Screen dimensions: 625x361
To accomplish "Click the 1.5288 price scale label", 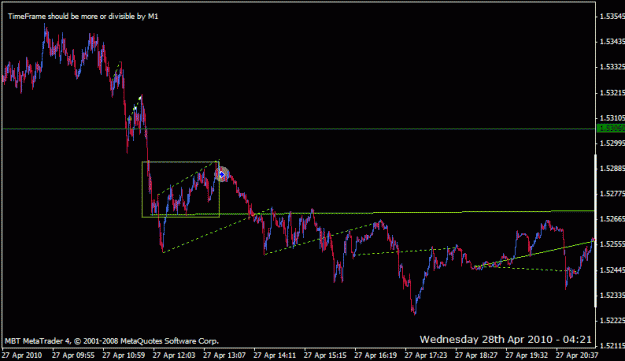I will [612, 168].
